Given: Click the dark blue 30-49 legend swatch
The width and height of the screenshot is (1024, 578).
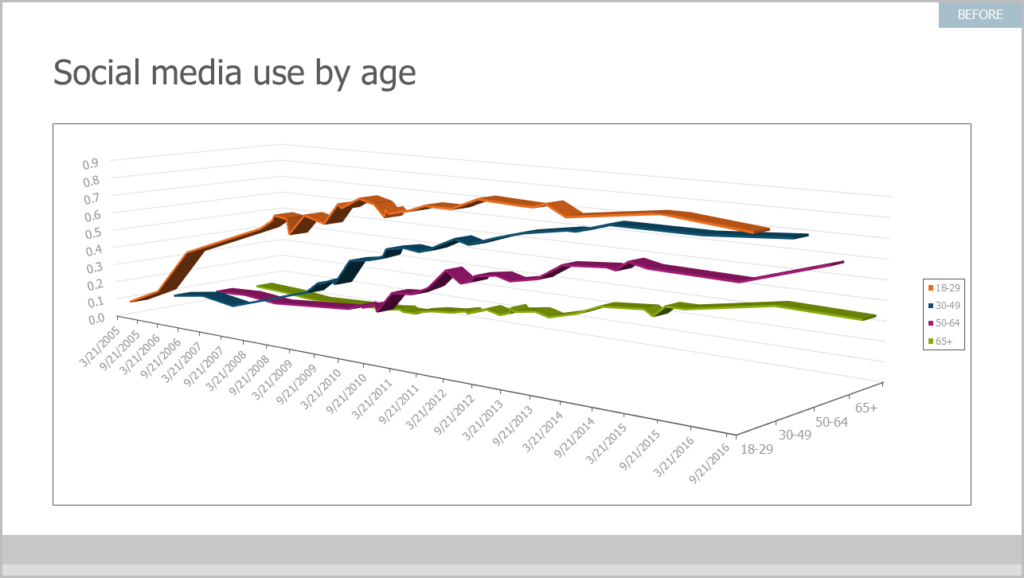Looking at the screenshot, I should (x=931, y=306).
